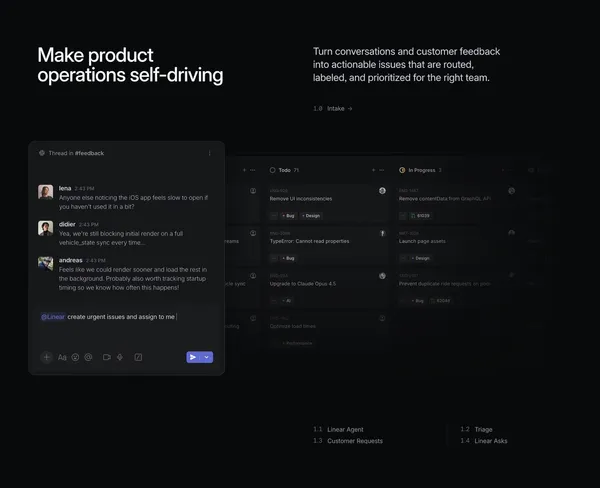Click the video clip record icon
This screenshot has width=600, height=488.
click(x=107, y=357)
